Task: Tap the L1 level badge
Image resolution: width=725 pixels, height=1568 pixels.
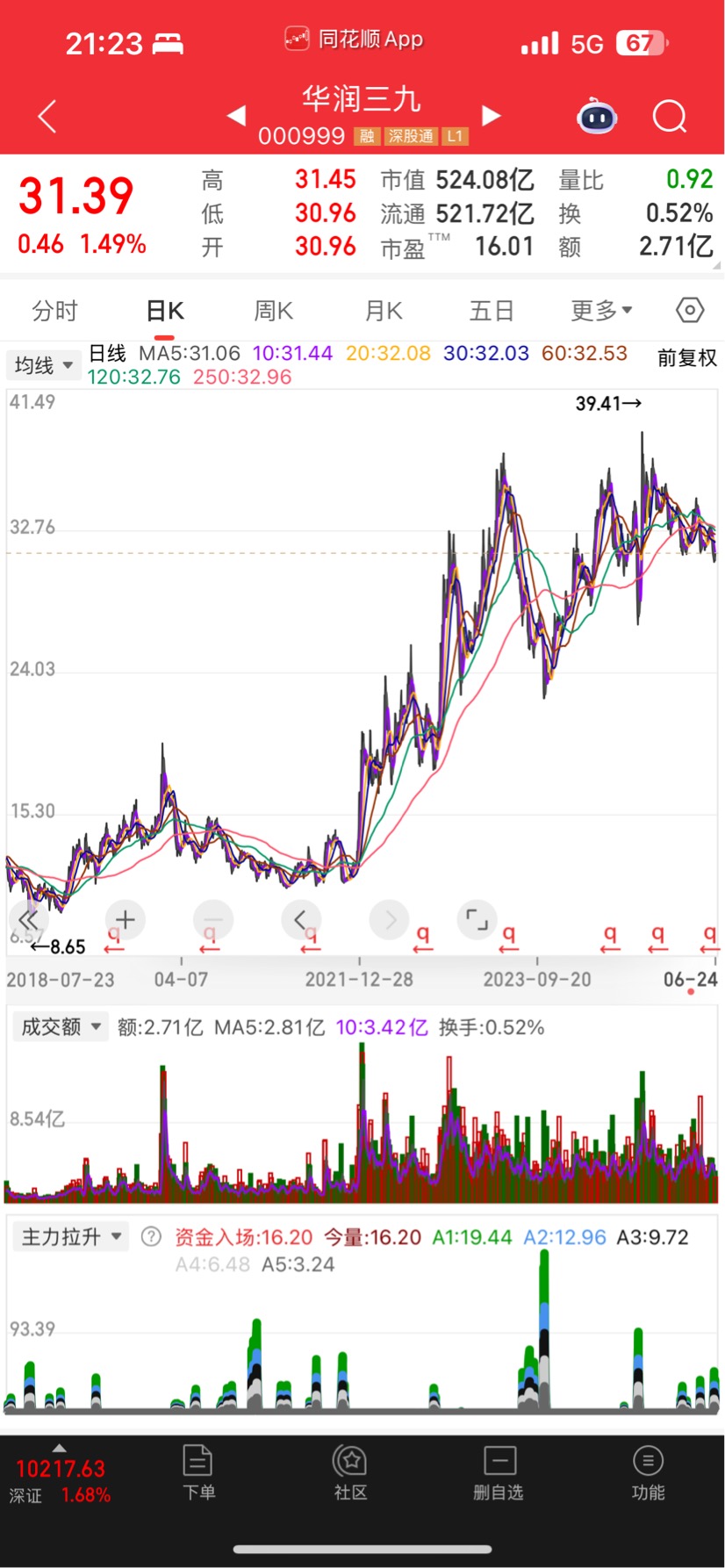Action: pos(455,136)
